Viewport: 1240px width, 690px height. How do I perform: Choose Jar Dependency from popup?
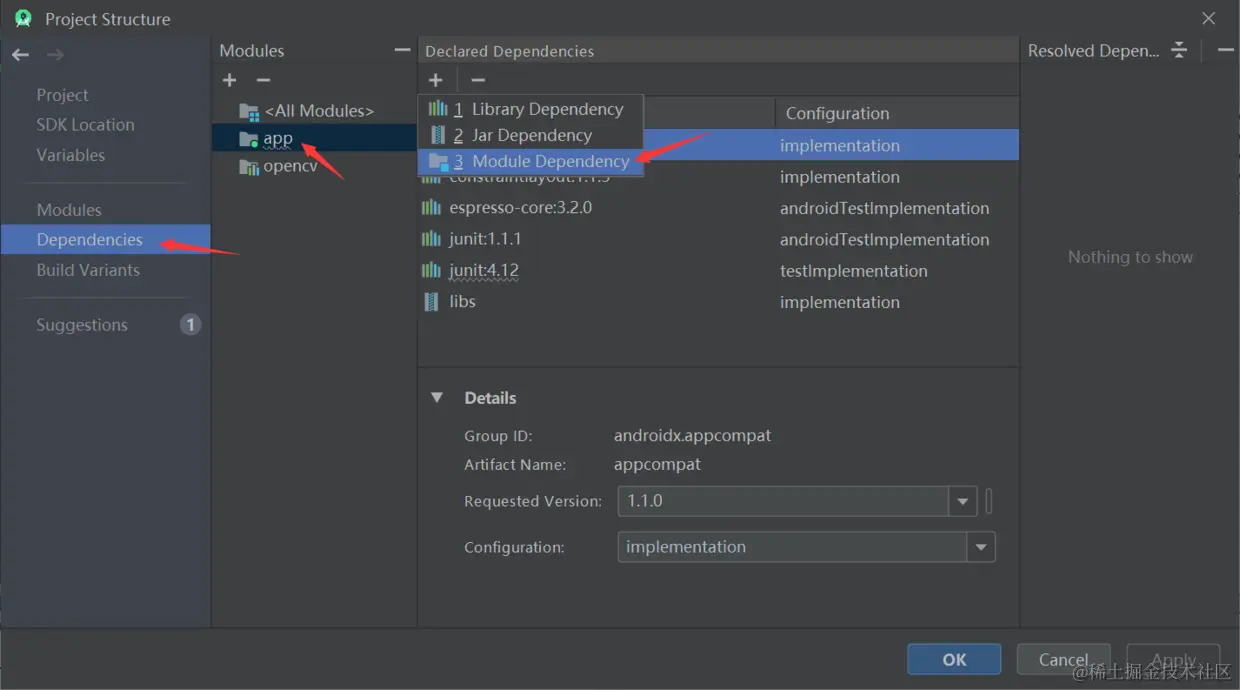[x=530, y=135]
